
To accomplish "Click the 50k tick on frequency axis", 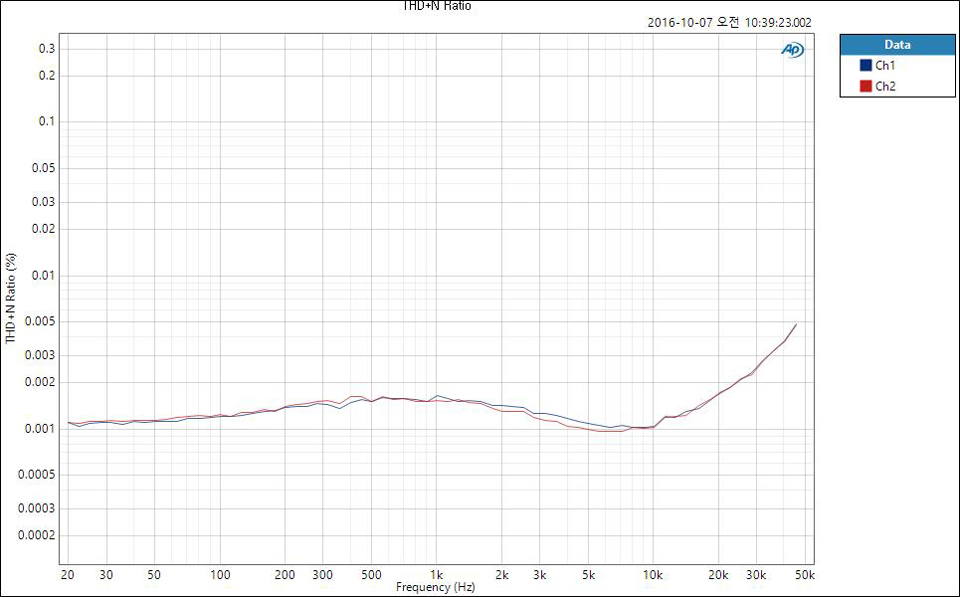I will coord(804,576).
